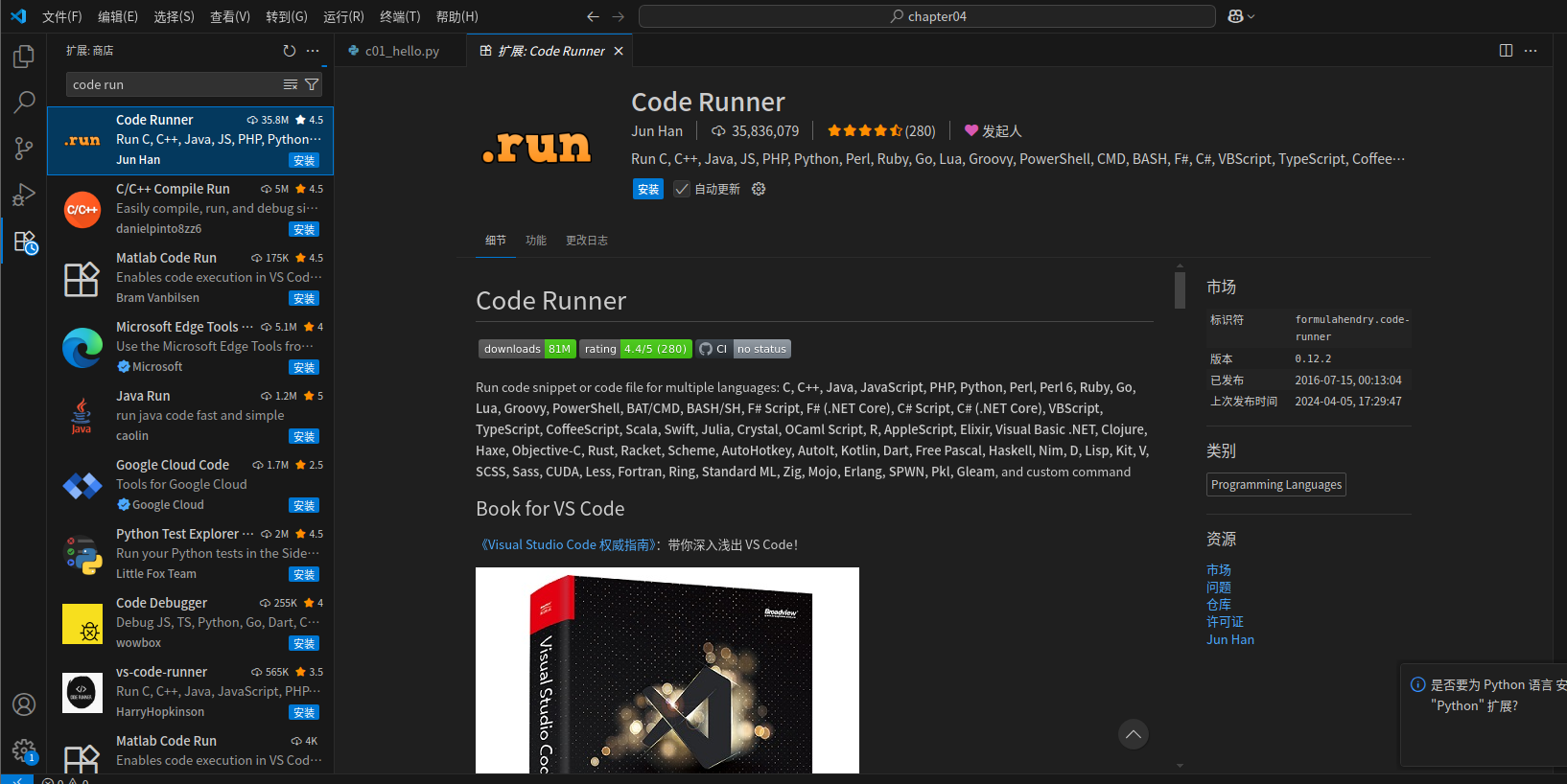
Task: Open the 运行(R) menu
Action: (343, 16)
